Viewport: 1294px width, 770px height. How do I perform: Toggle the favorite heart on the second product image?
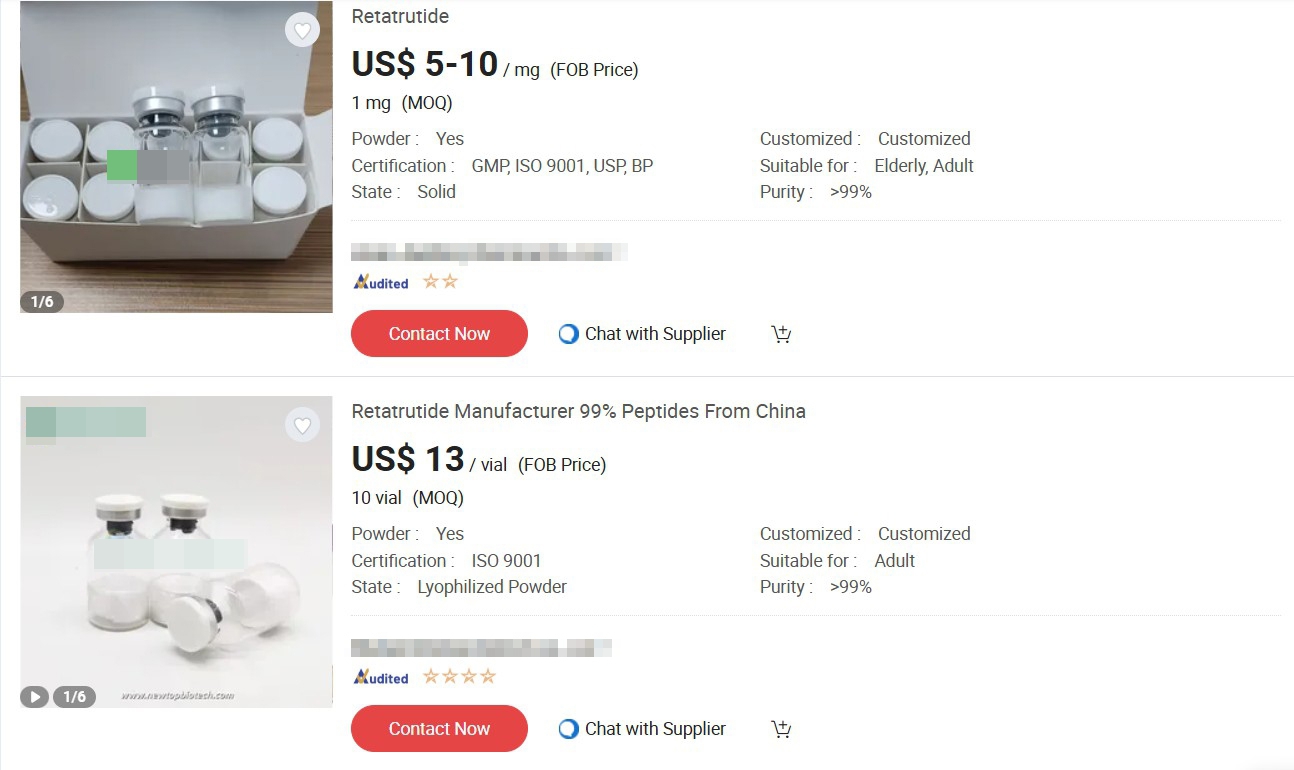(x=303, y=425)
